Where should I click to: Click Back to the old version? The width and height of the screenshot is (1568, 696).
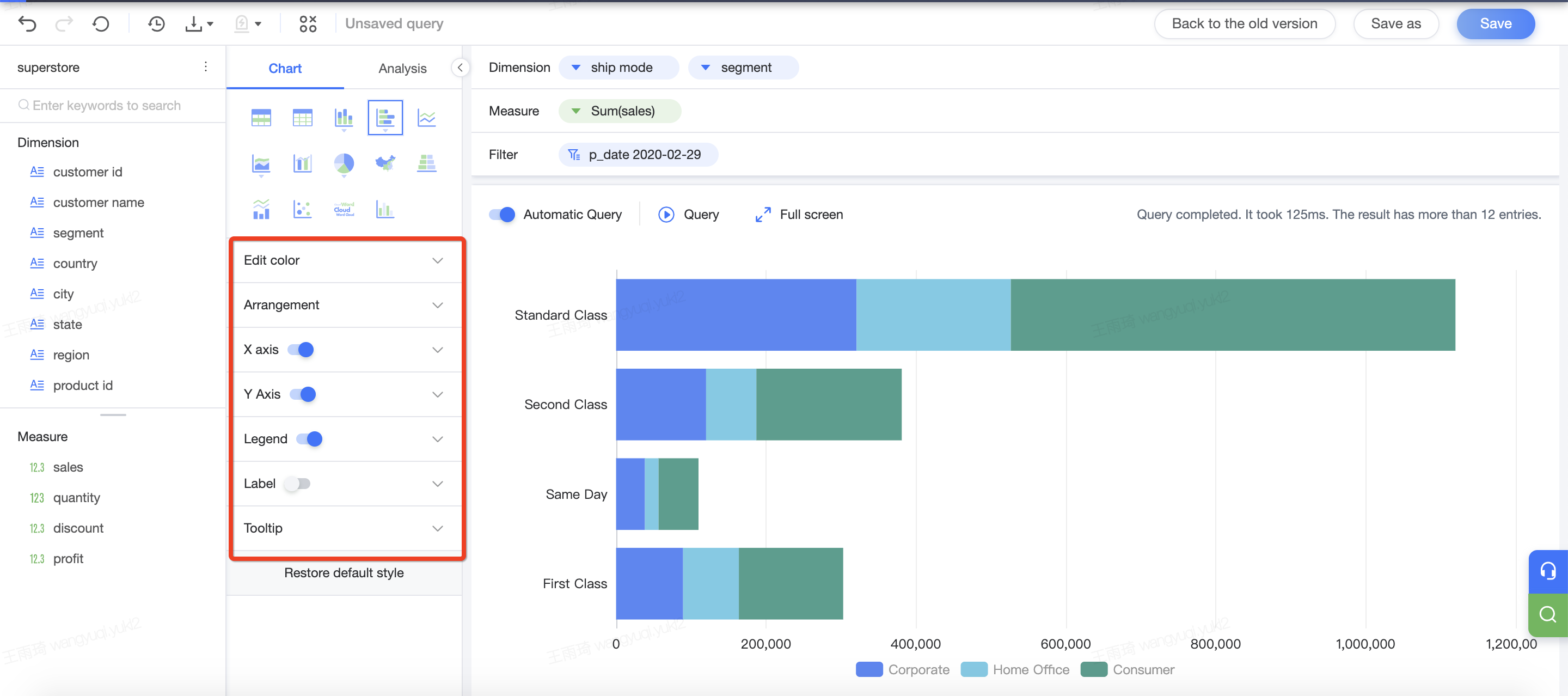tap(1245, 24)
